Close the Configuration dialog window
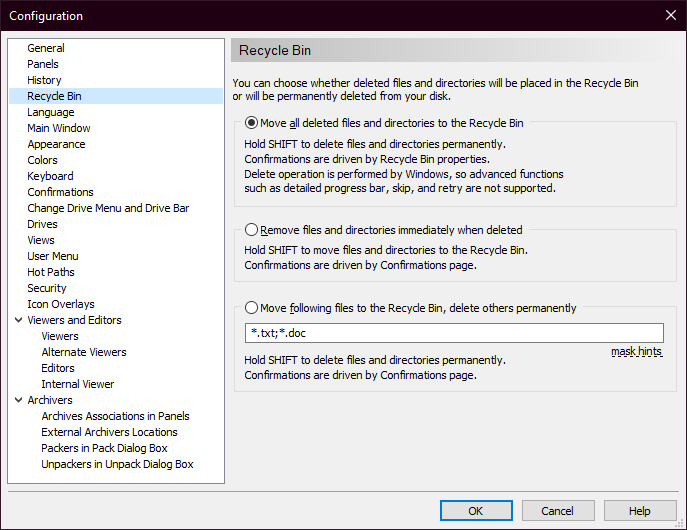 tap(670, 15)
